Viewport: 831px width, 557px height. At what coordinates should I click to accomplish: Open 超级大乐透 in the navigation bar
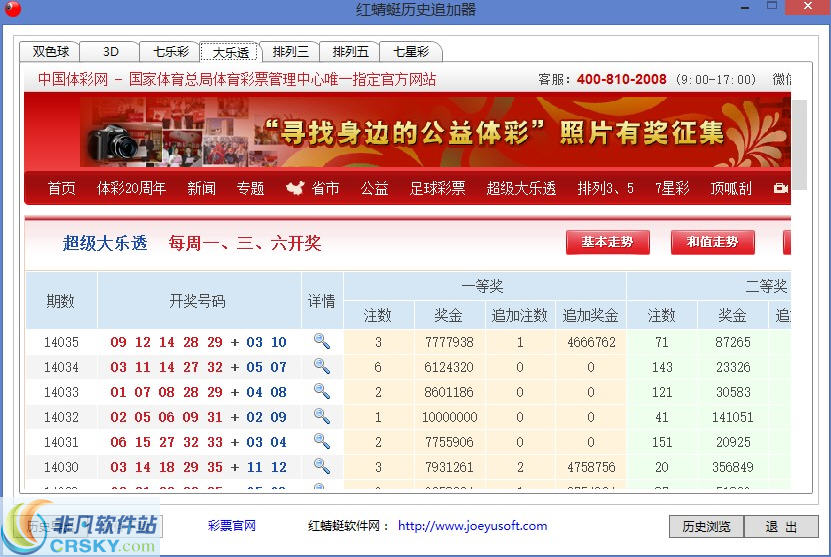[521, 188]
